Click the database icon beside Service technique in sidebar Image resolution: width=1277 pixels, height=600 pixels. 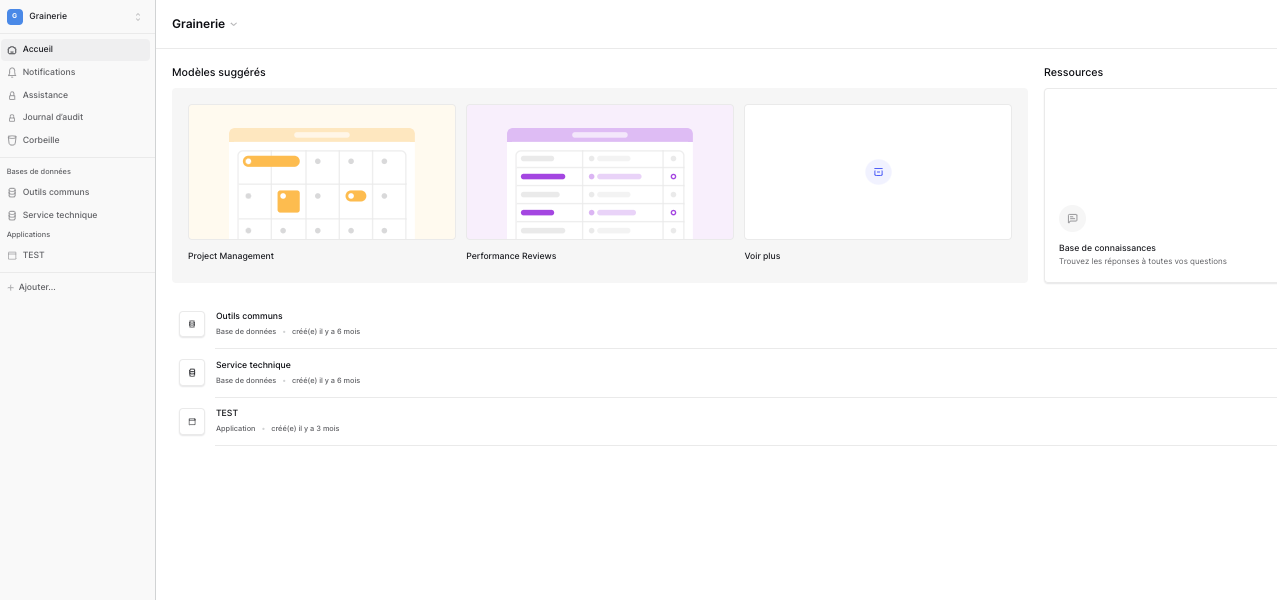[12, 215]
